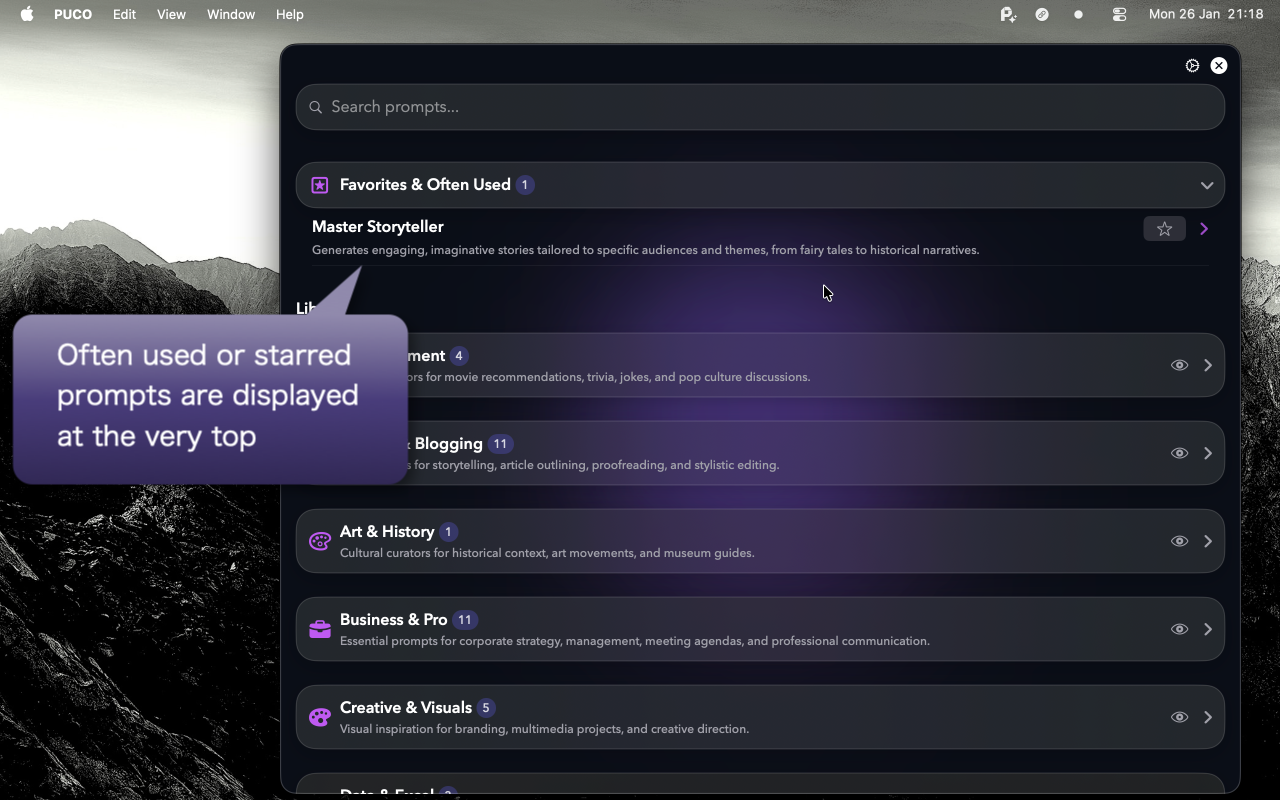Open the Entertainment category via right chevron
1280x800 pixels.
[1208, 365]
